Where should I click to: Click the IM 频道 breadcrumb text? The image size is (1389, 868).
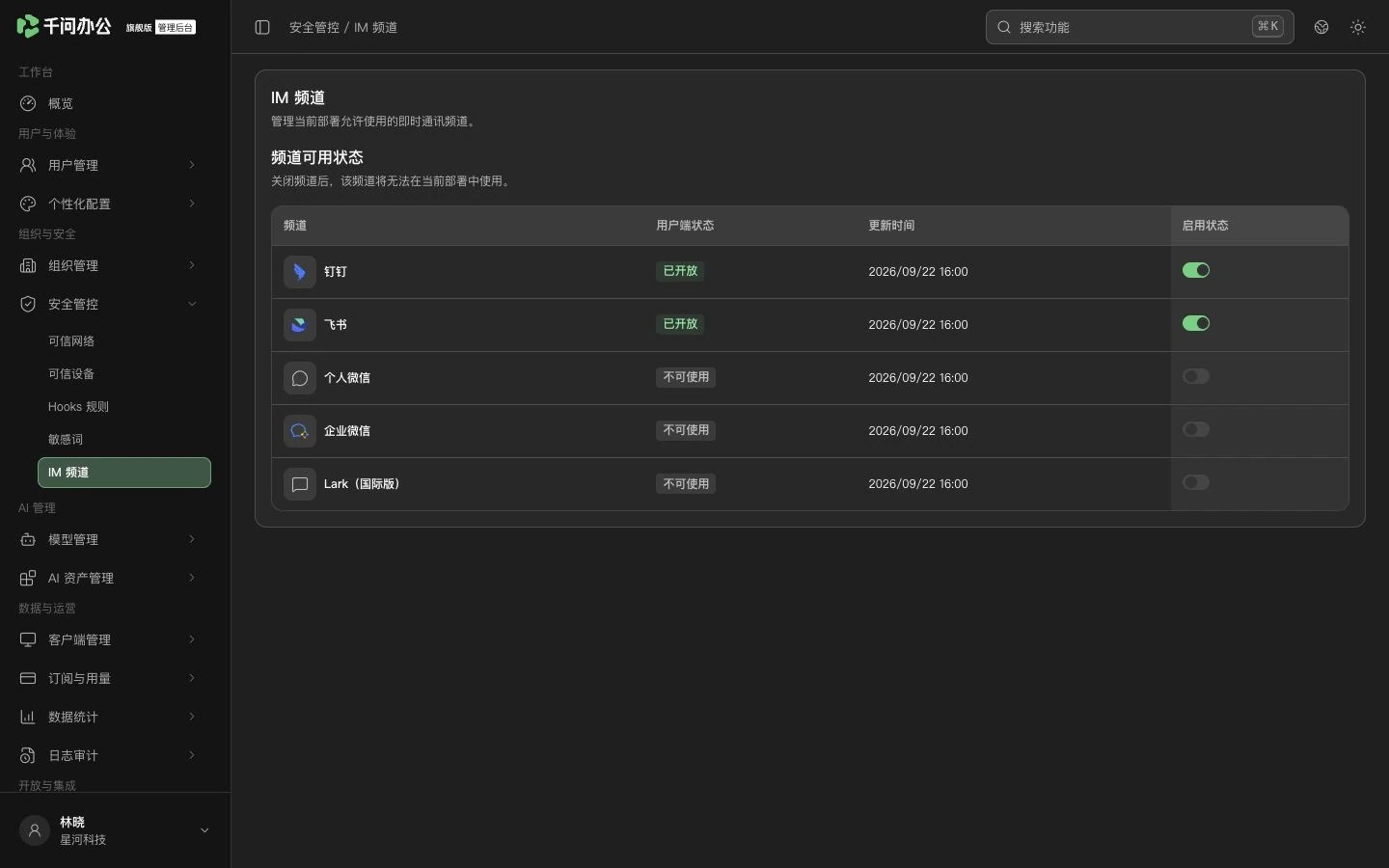tap(375, 27)
